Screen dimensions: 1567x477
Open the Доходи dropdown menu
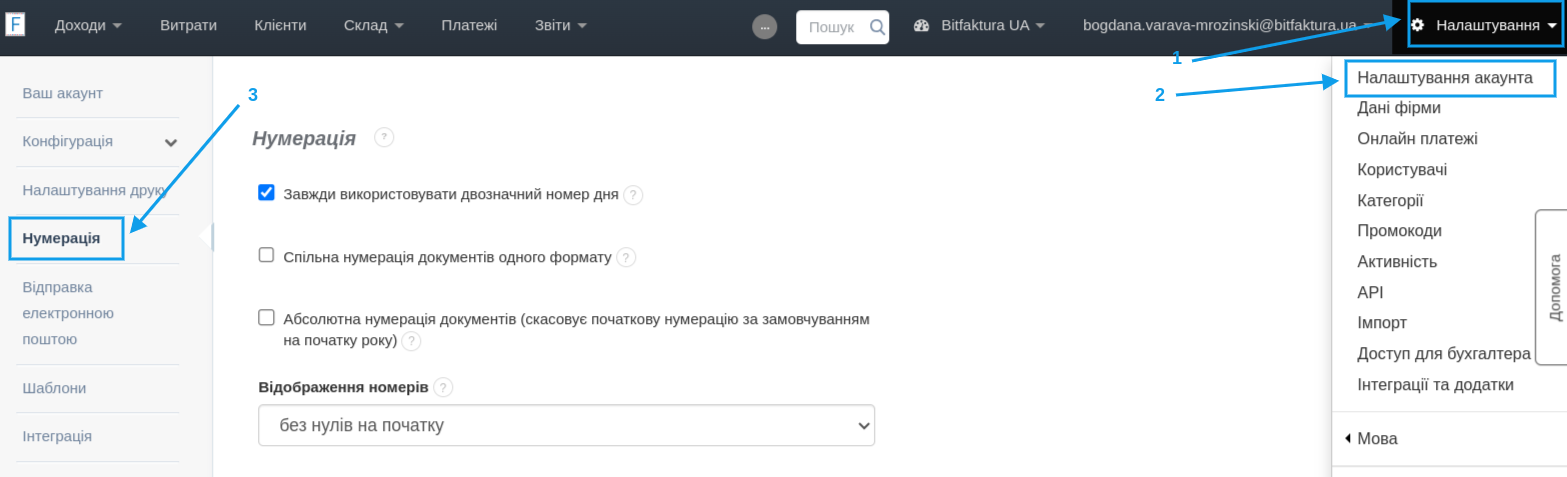click(x=88, y=25)
